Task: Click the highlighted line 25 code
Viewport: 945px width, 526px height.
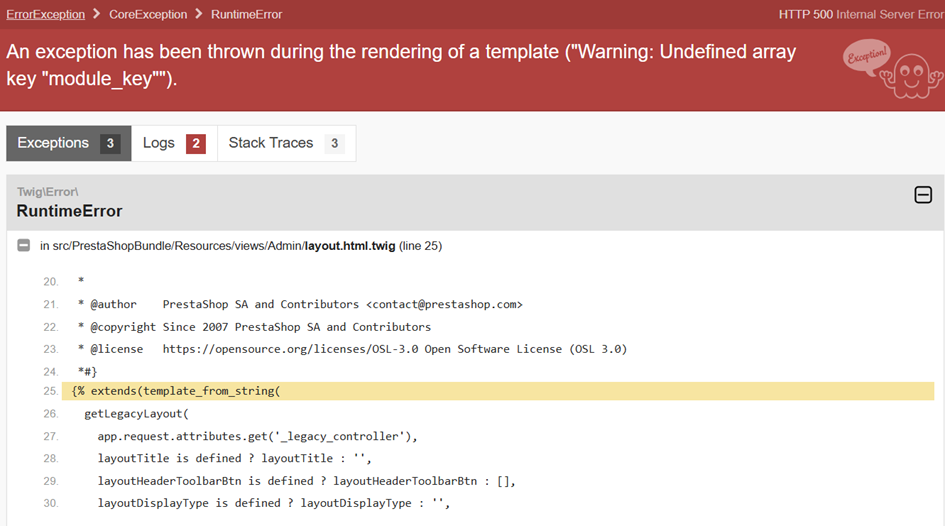Action: pos(176,391)
